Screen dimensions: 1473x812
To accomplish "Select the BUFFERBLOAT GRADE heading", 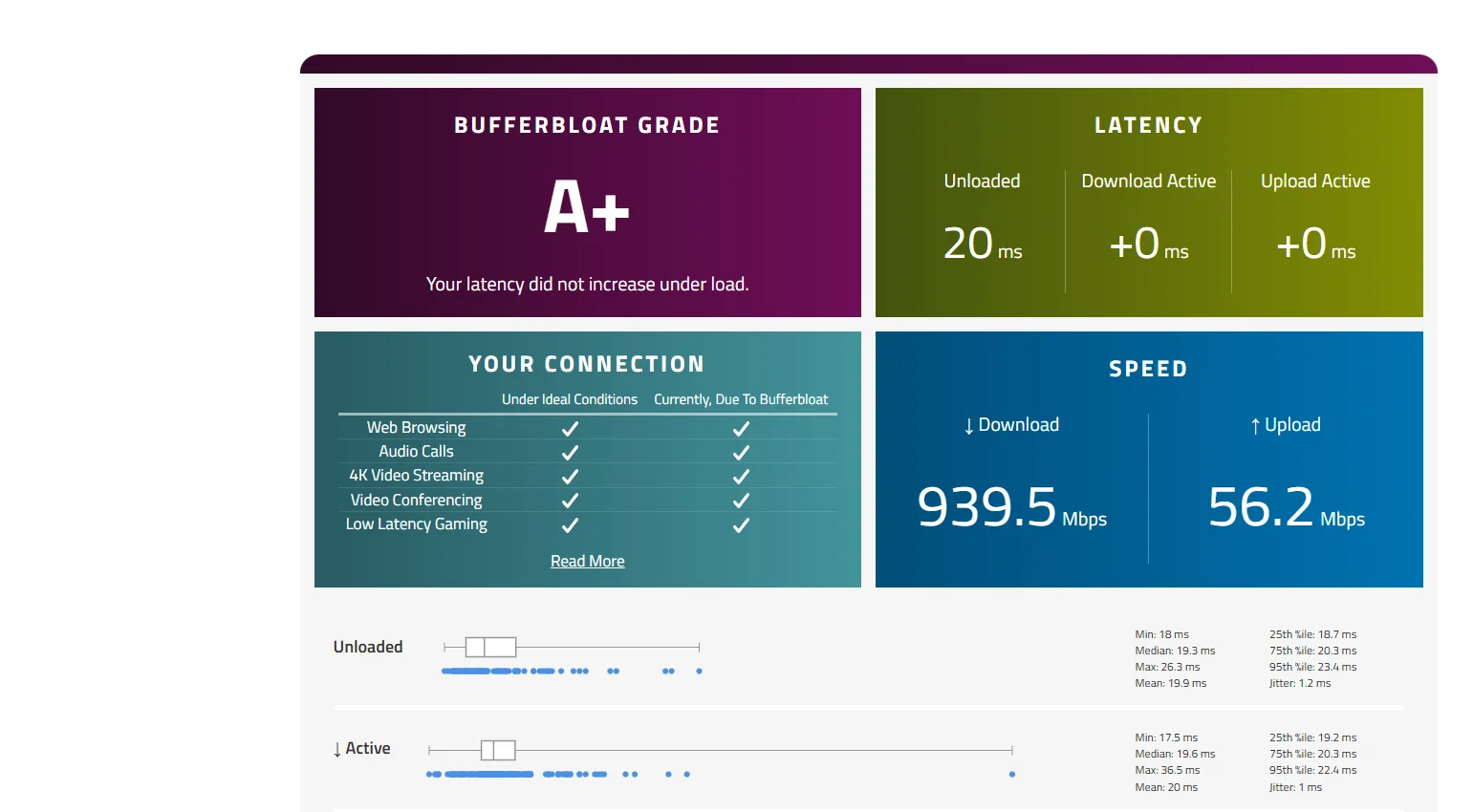I will [x=587, y=126].
